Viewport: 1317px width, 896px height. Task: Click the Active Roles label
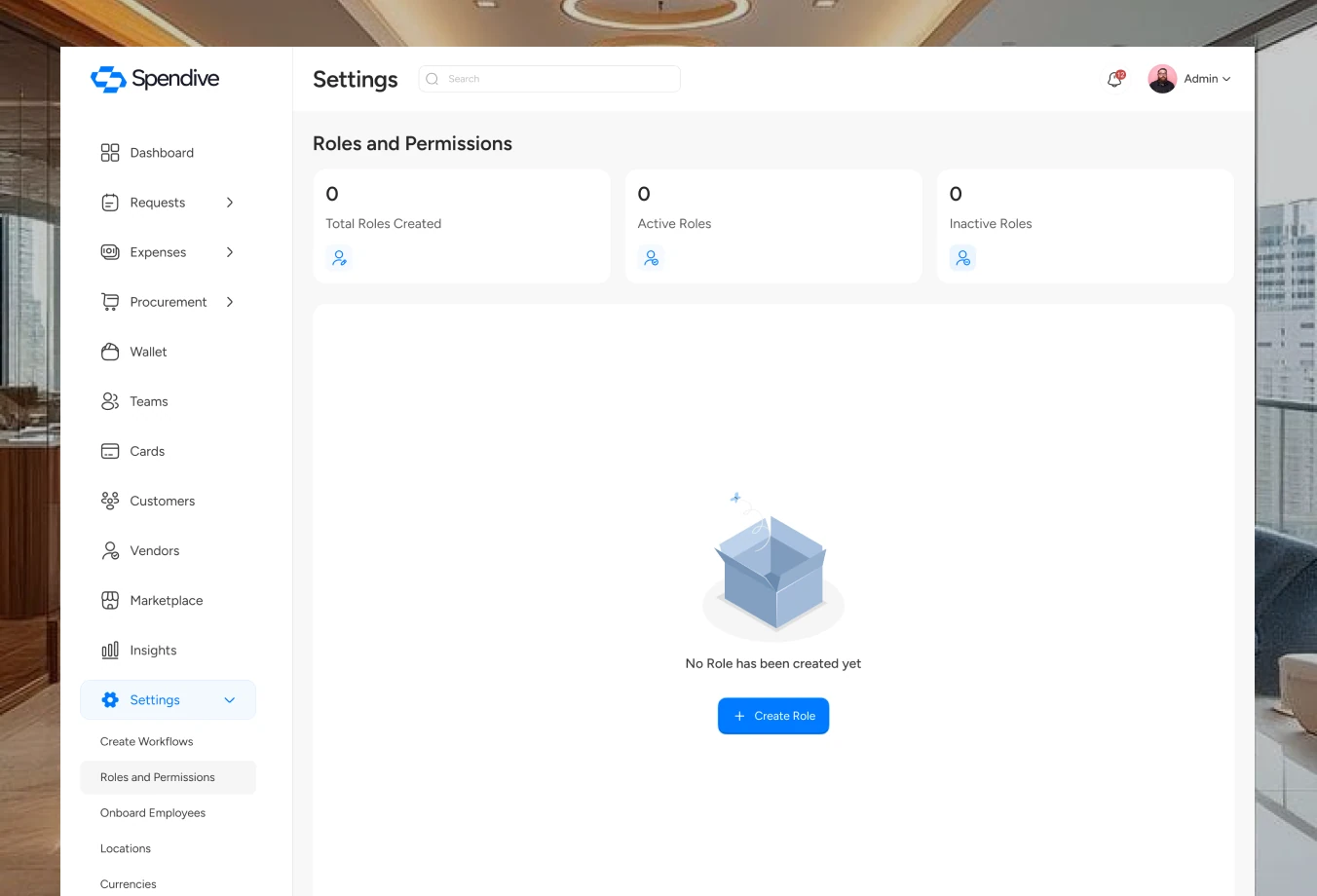tap(675, 224)
